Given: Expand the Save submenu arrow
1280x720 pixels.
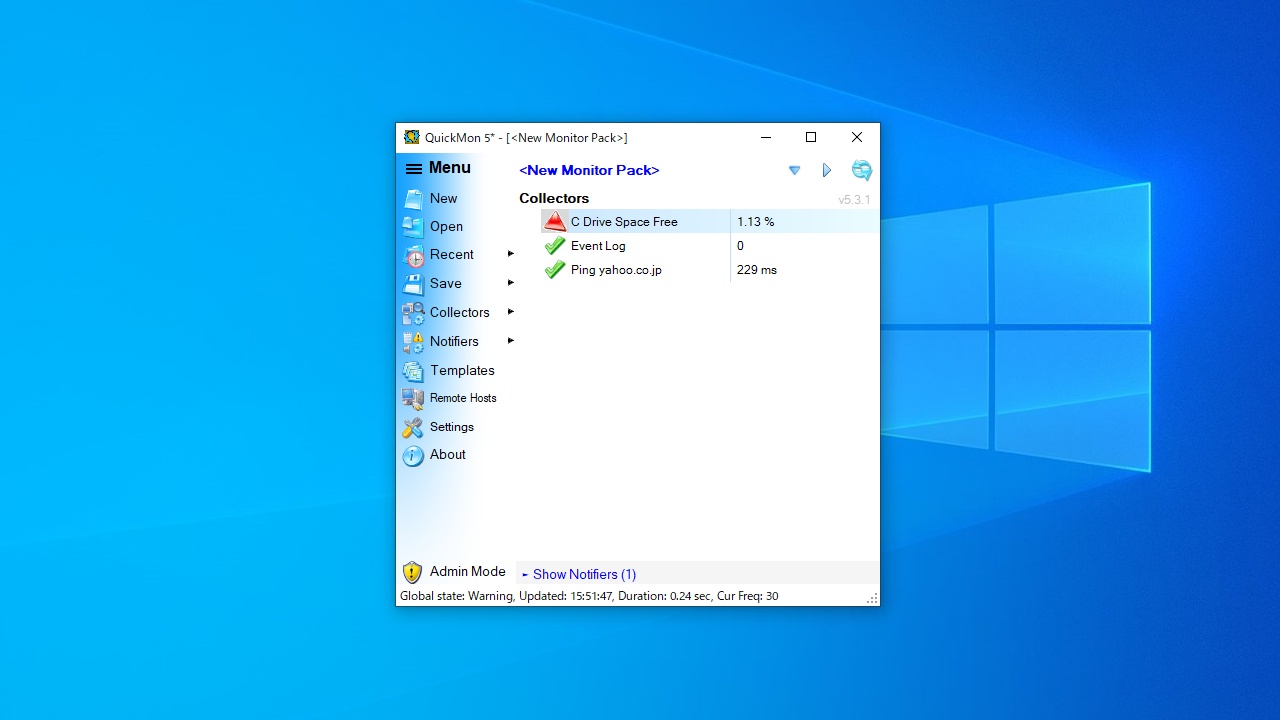Looking at the screenshot, I should pos(510,283).
